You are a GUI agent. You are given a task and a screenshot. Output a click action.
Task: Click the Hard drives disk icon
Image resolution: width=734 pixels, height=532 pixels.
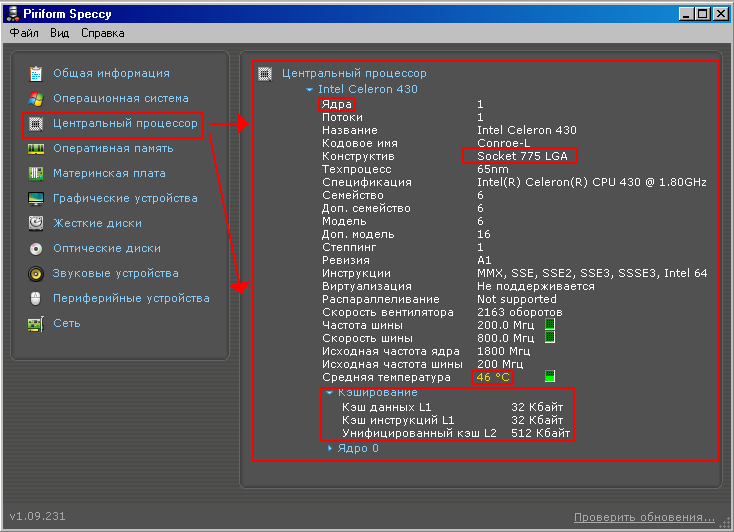coord(36,223)
